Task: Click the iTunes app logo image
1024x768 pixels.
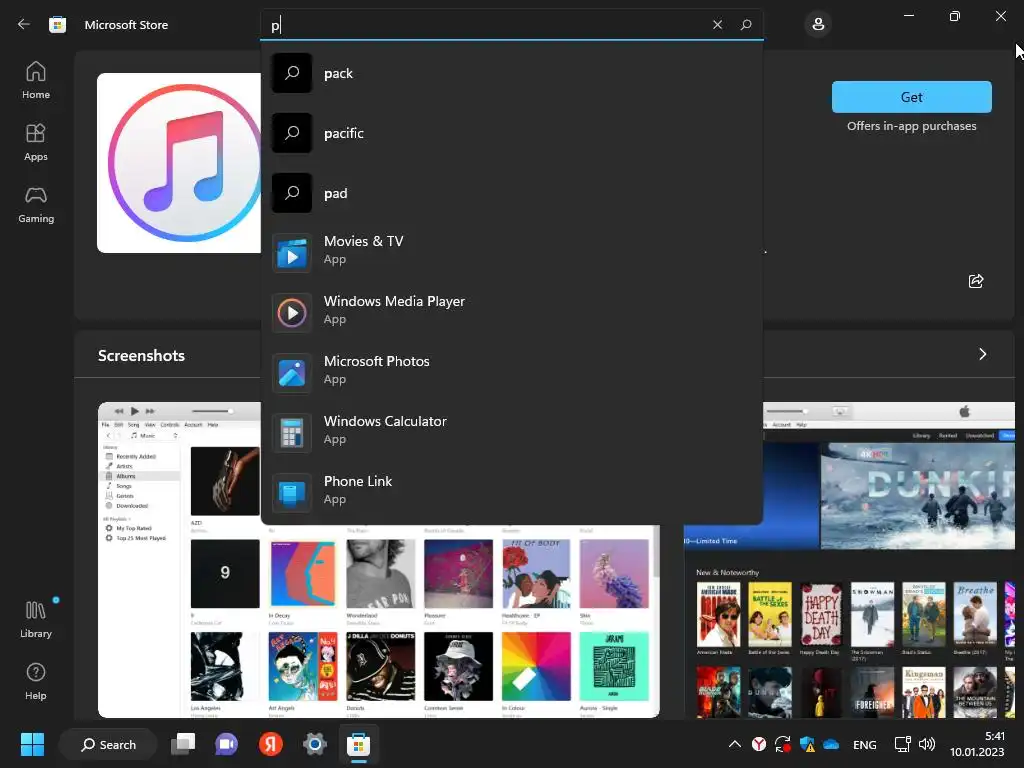Action: tap(179, 163)
